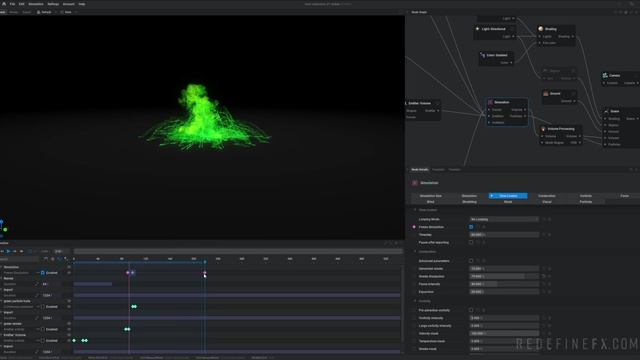Image resolution: width=640 pixels, height=360 pixels.
Task: Click the Volume output socket on Simulation node
Action: [x=525, y=110]
